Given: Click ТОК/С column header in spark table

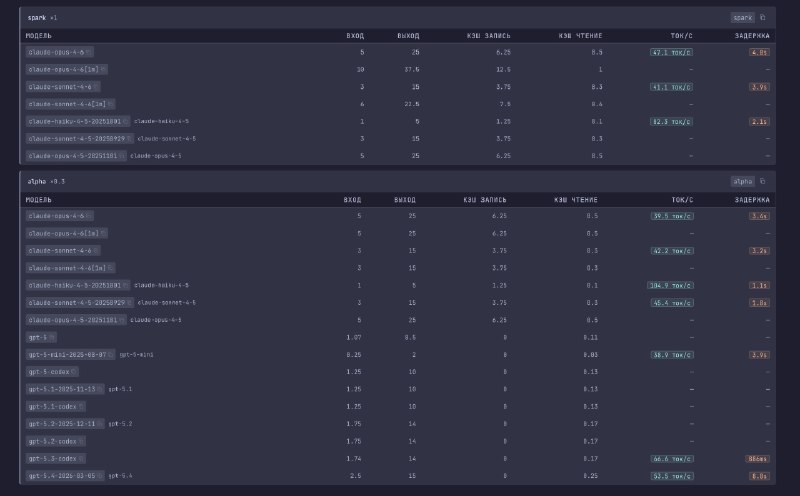Looking at the screenshot, I should [x=679, y=35].
